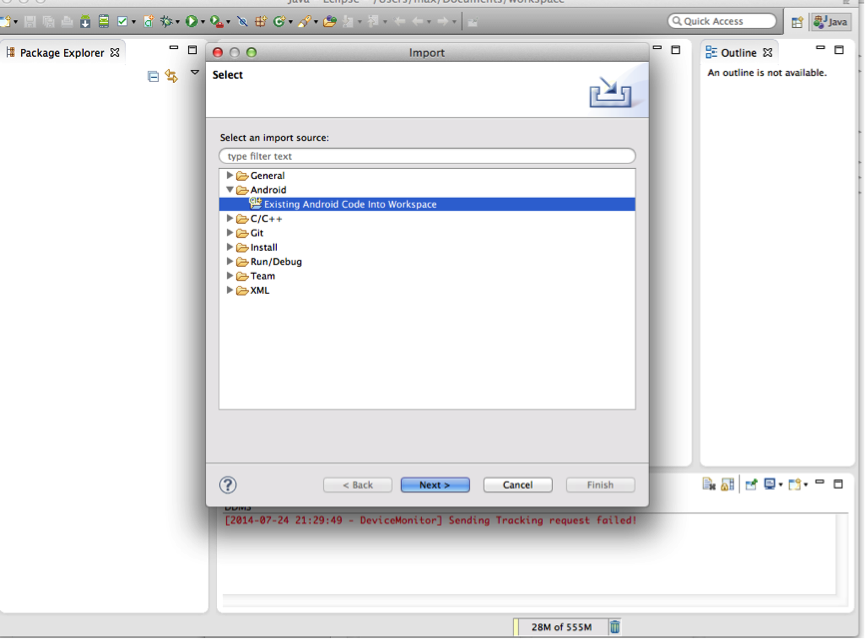Switch to the Outline tab
The height and width of the screenshot is (639, 865).
[x=738, y=52]
